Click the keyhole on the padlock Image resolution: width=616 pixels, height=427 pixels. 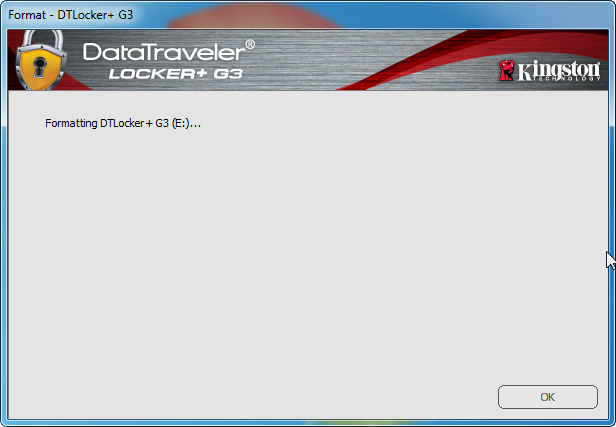click(x=40, y=67)
